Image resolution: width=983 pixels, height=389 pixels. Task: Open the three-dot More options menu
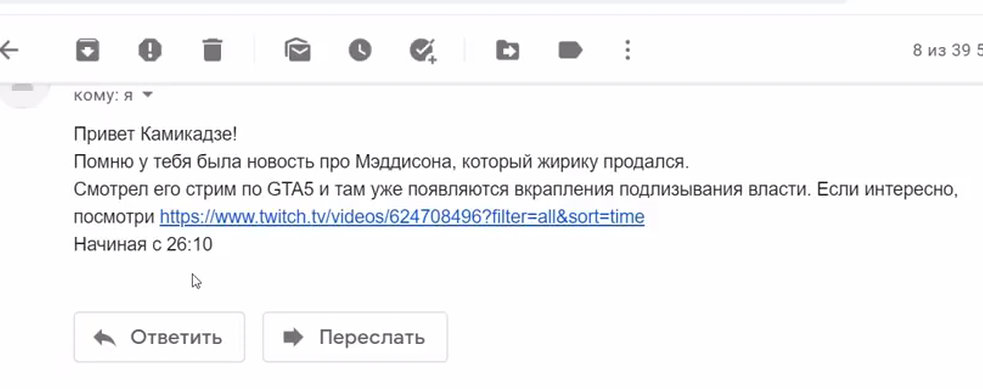628,50
